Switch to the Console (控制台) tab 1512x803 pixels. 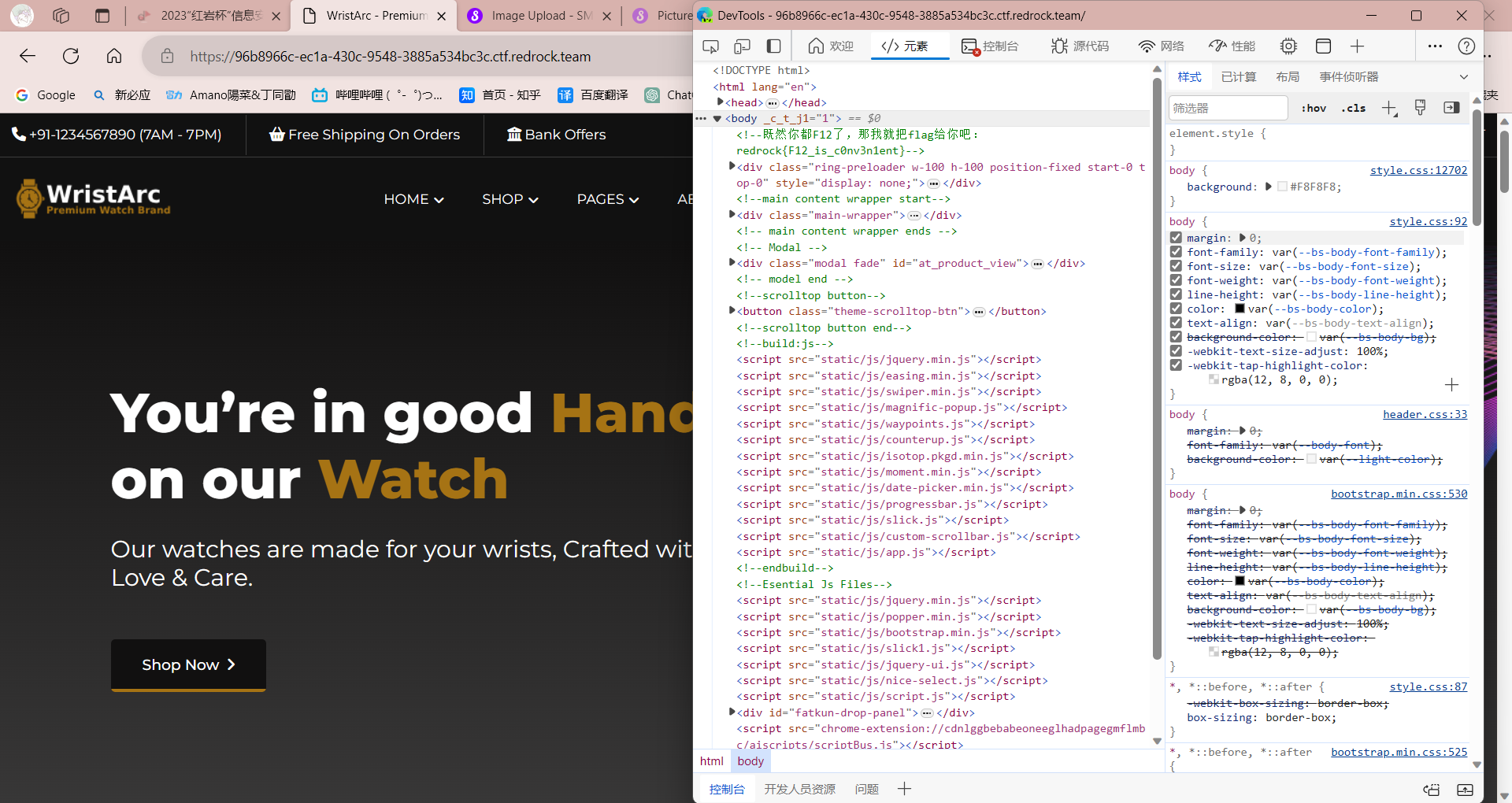pyautogui.click(x=990, y=46)
